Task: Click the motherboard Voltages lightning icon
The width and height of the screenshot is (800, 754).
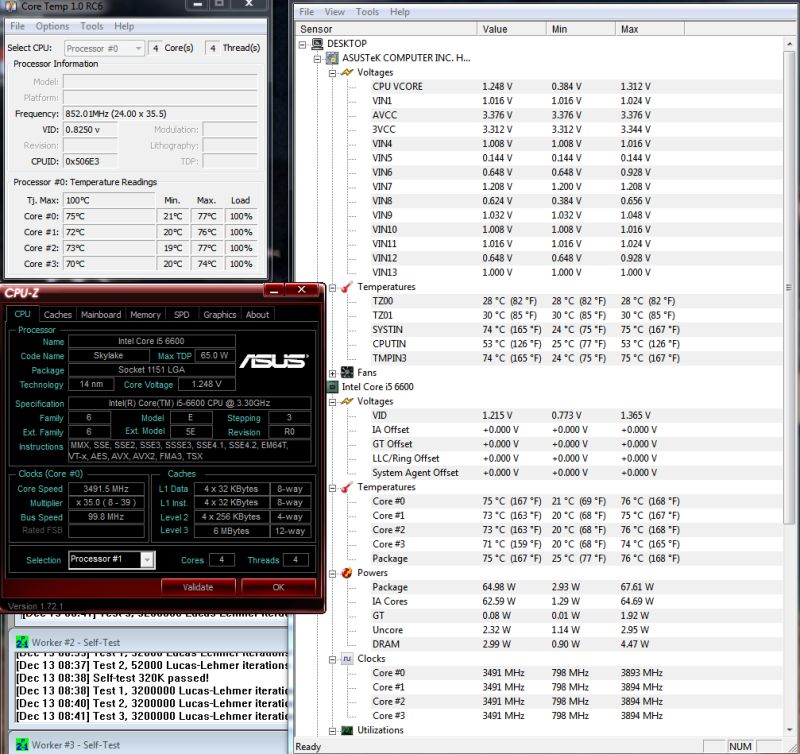Action: pos(347,72)
